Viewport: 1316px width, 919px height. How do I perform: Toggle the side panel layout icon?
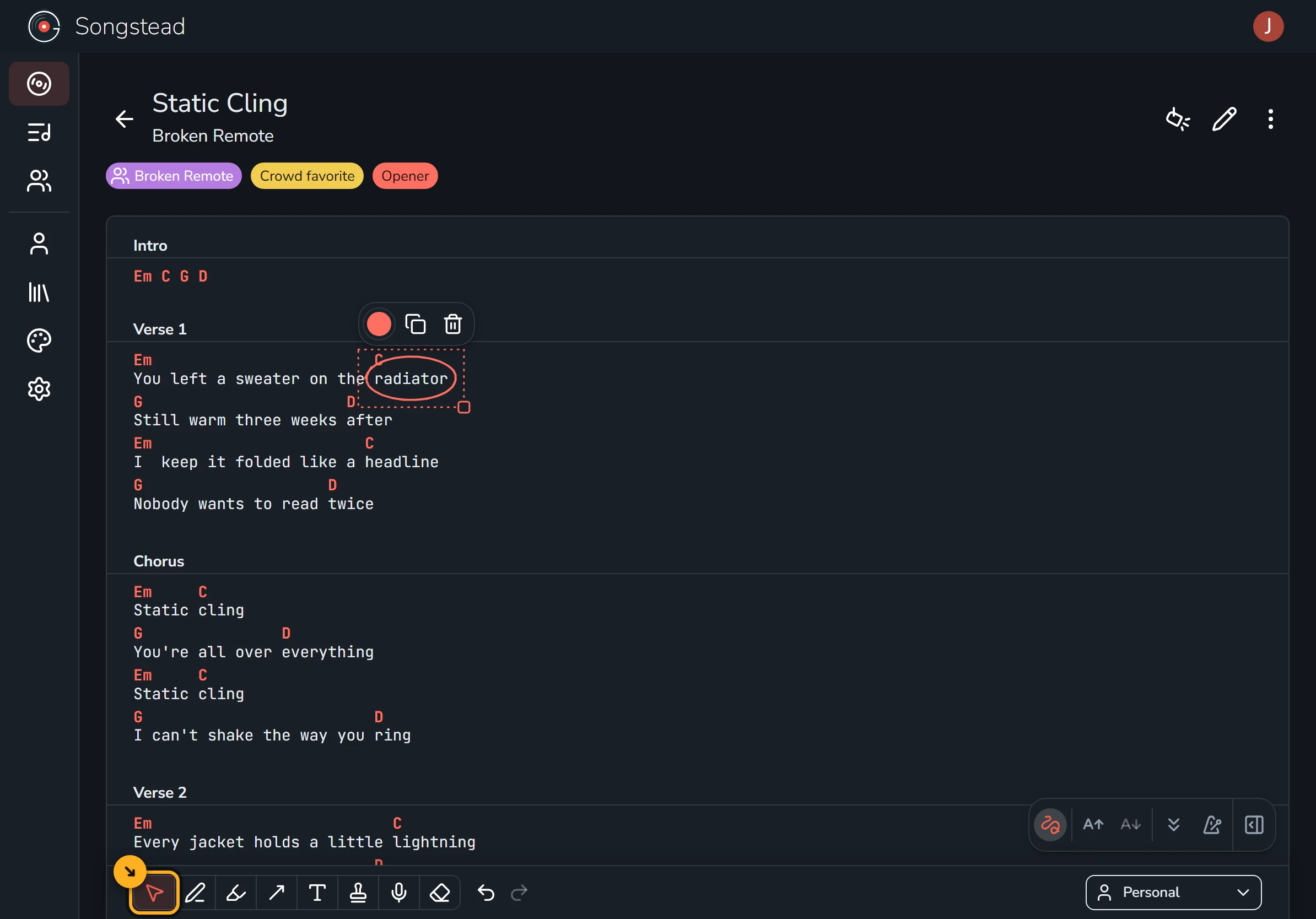point(1254,824)
